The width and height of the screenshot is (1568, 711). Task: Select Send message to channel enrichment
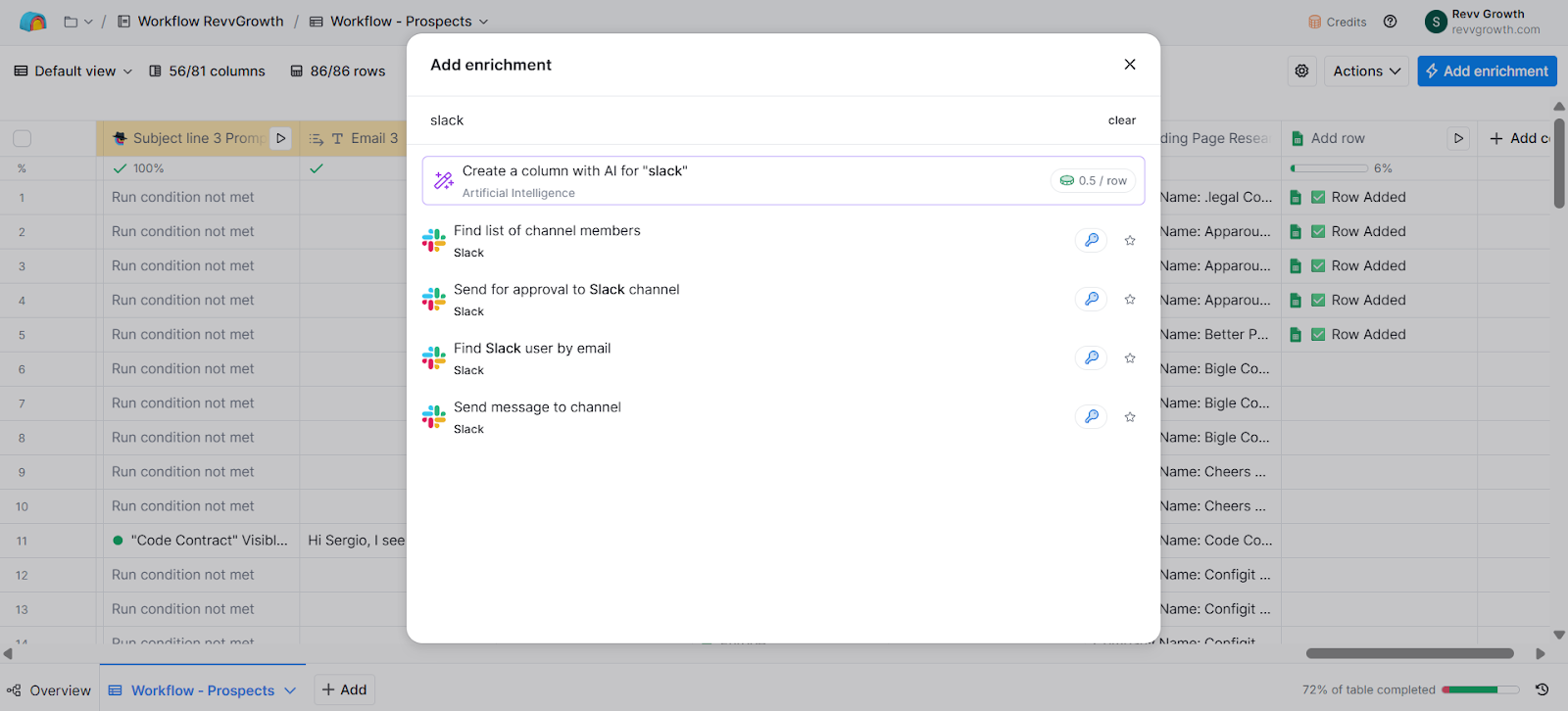point(783,416)
